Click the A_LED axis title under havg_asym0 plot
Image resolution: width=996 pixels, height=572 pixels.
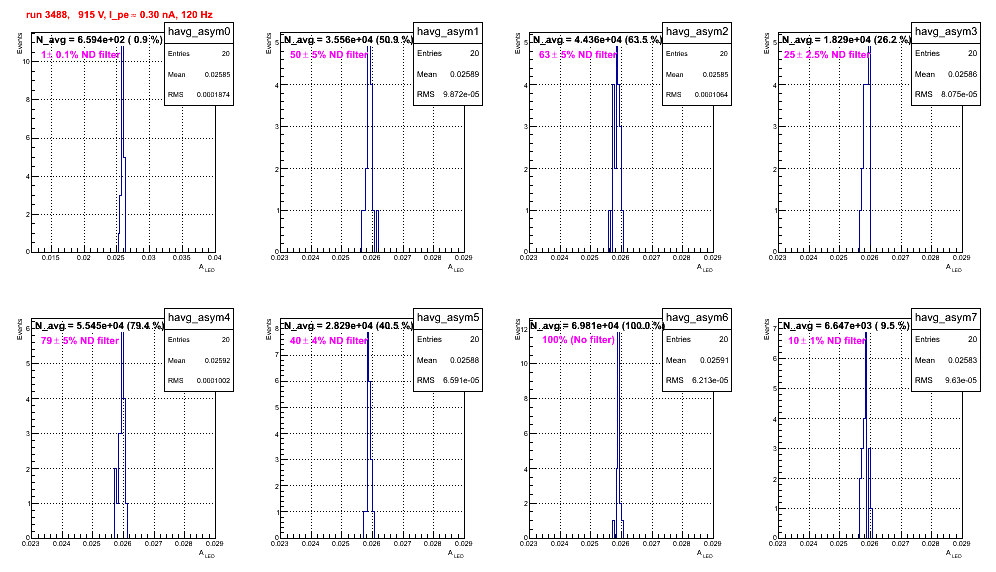[207, 268]
